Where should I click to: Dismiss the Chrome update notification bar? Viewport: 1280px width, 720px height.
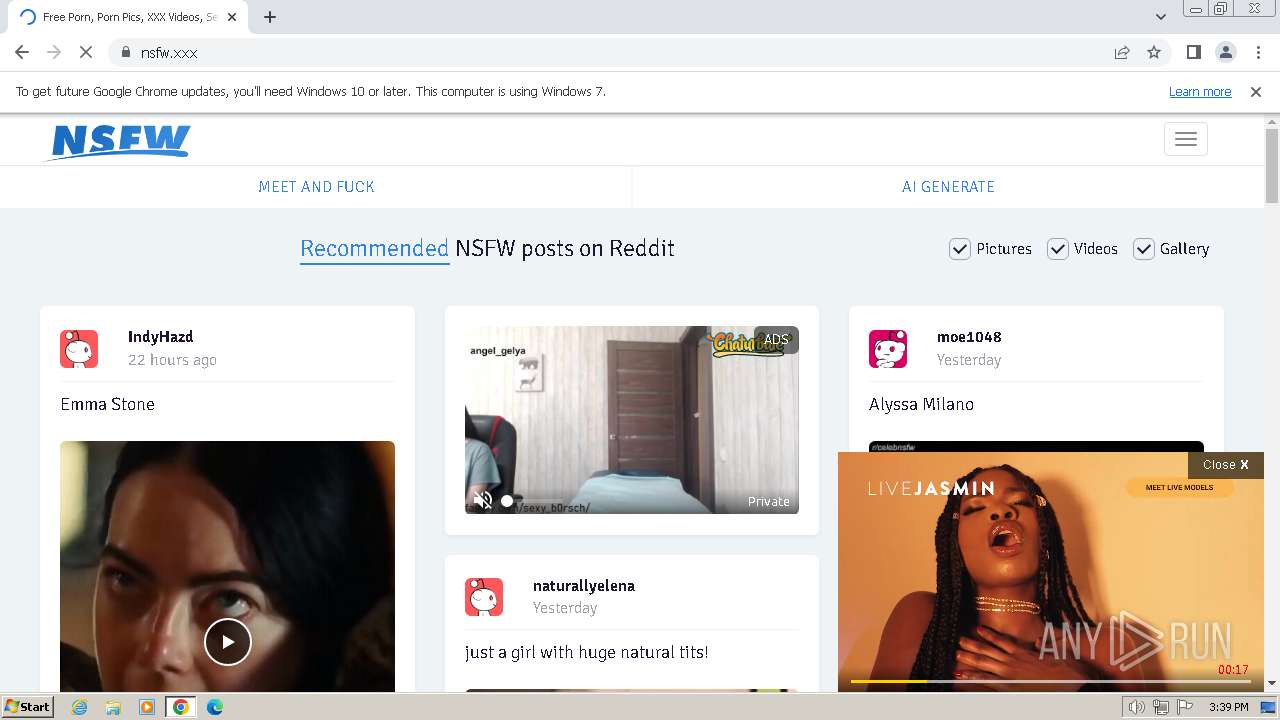pos(1255,91)
